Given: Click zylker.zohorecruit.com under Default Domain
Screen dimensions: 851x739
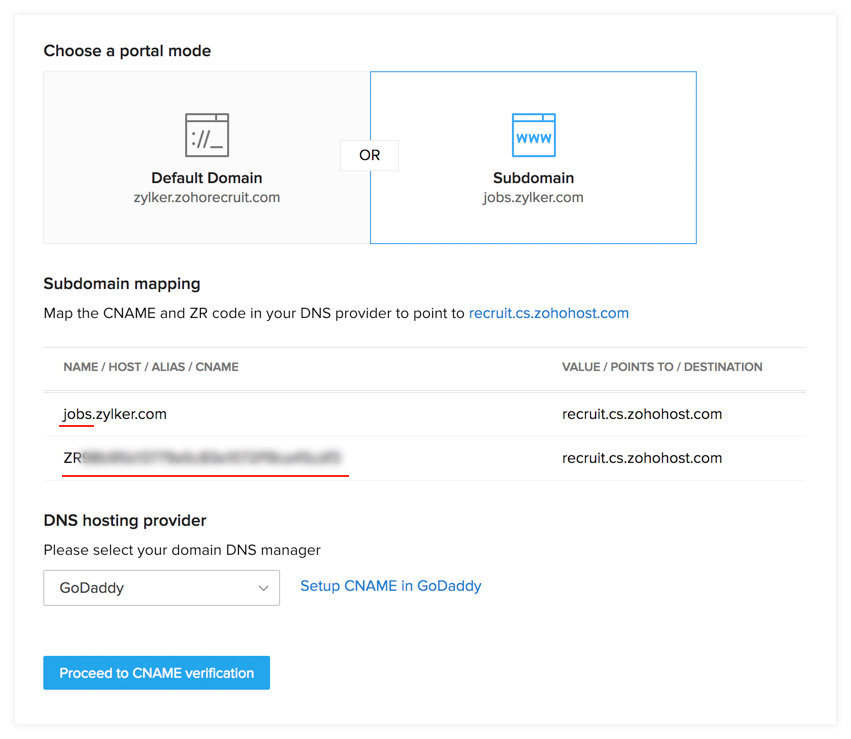Looking at the screenshot, I should coord(207,198).
